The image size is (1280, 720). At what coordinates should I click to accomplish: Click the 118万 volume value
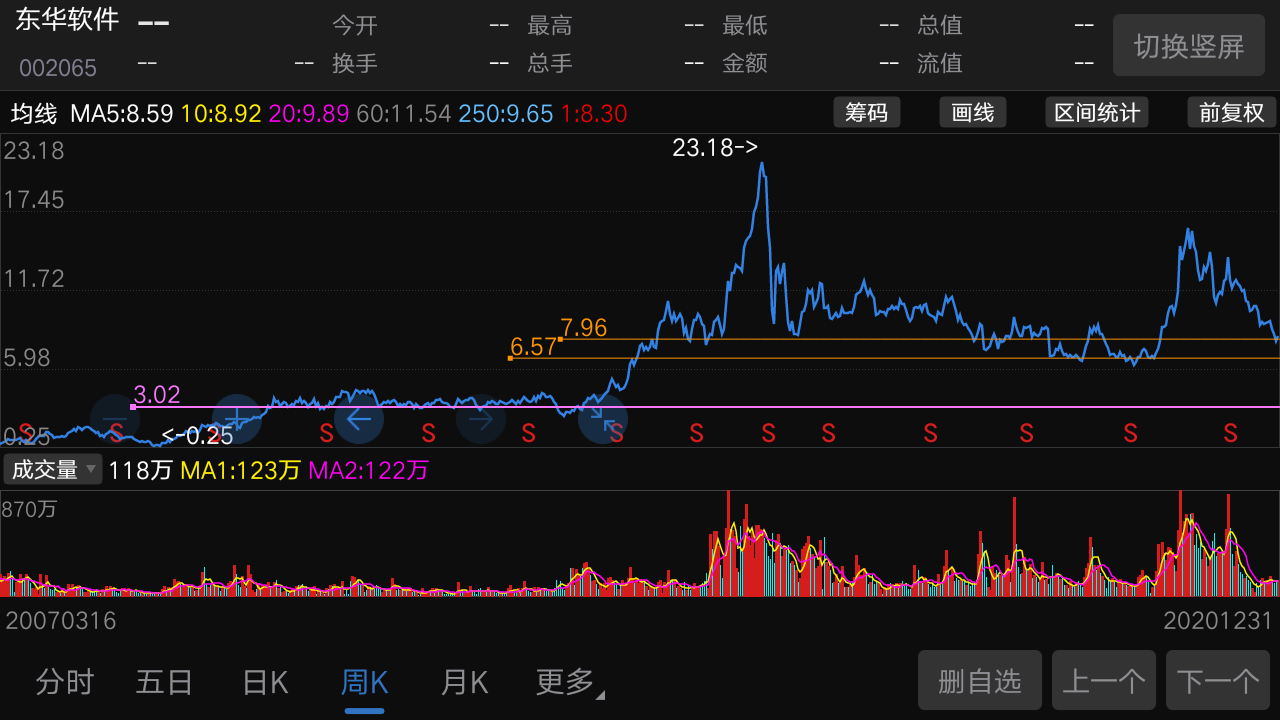click(x=140, y=470)
